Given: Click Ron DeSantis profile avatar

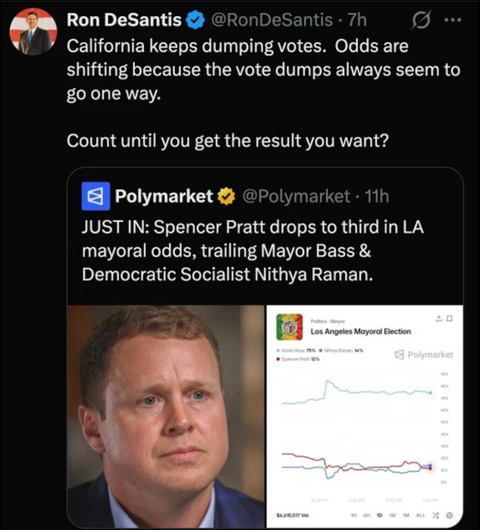Looking at the screenshot, I should click(x=33, y=32).
